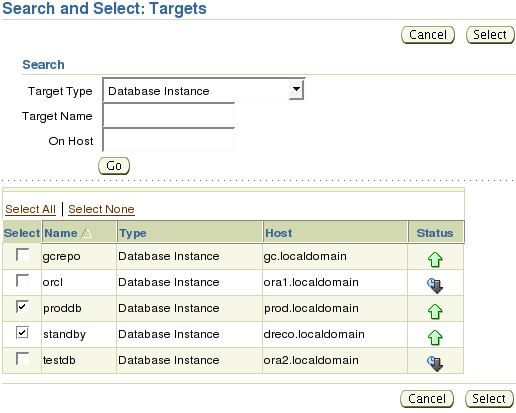
Task: Click the down status icon for orcl
Action: pos(435,286)
